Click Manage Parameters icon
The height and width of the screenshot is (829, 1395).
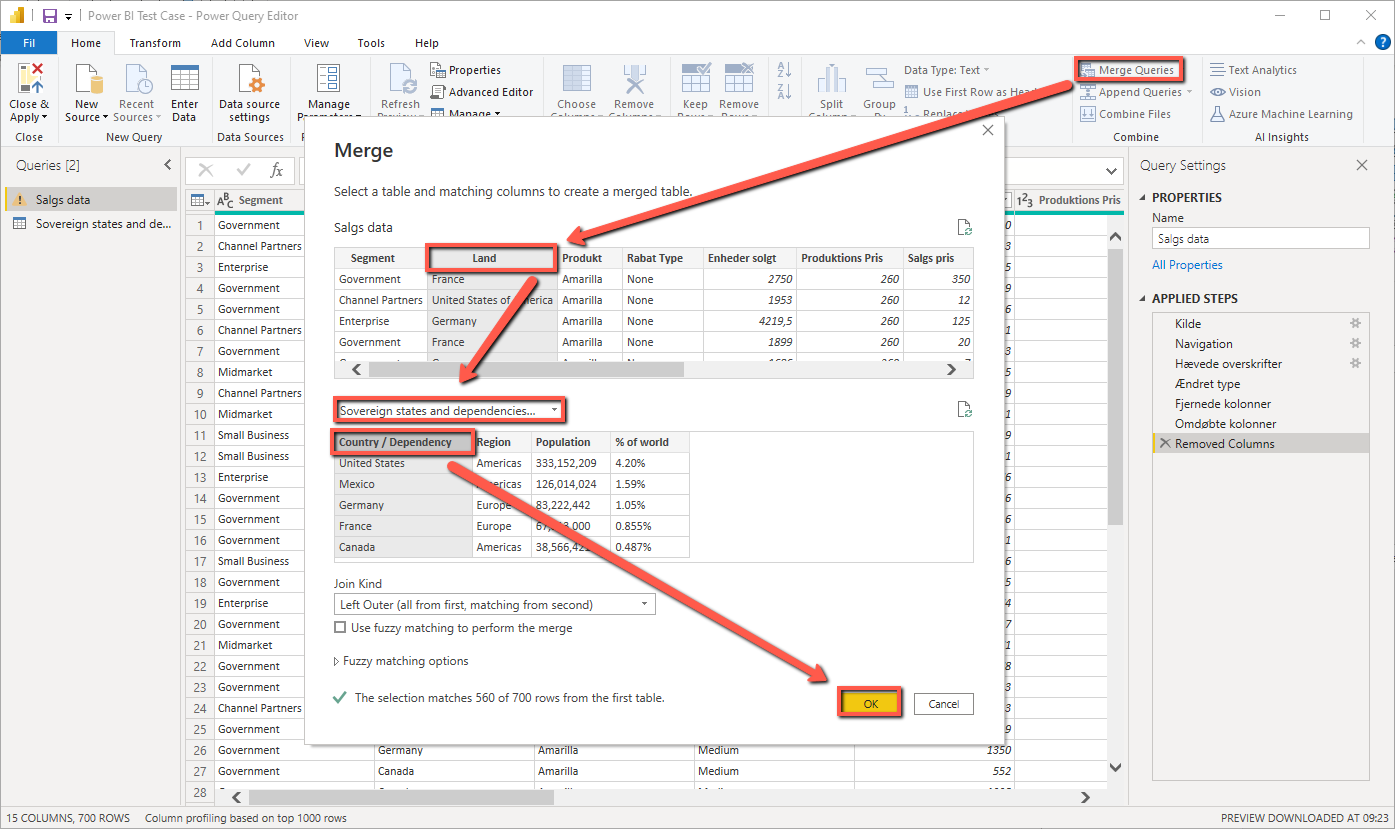(x=328, y=78)
